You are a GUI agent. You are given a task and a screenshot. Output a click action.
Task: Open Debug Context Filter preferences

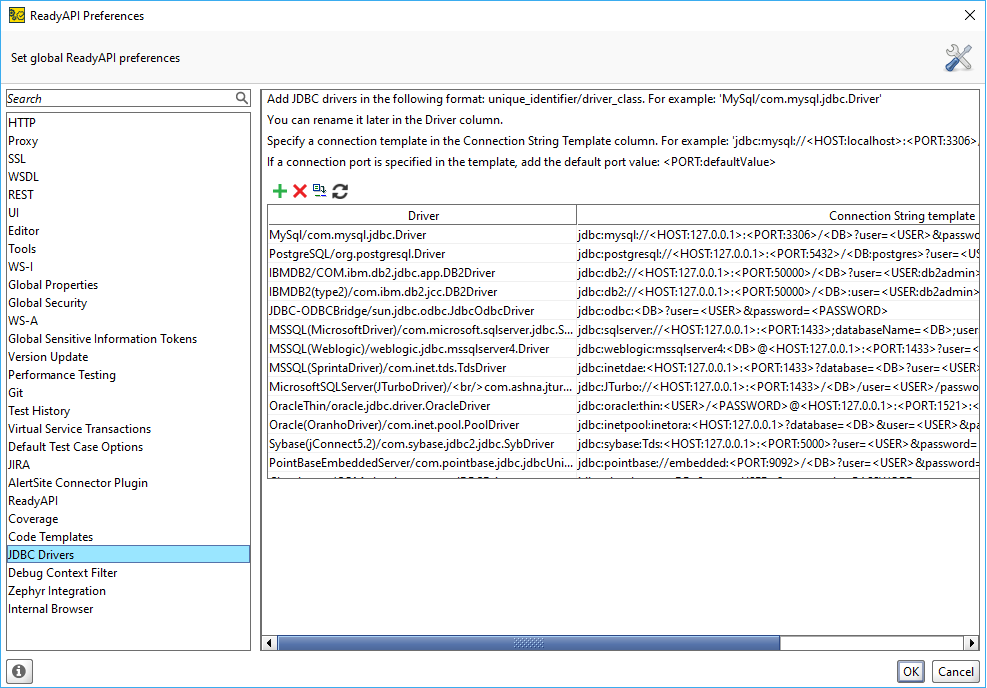point(128,573)
